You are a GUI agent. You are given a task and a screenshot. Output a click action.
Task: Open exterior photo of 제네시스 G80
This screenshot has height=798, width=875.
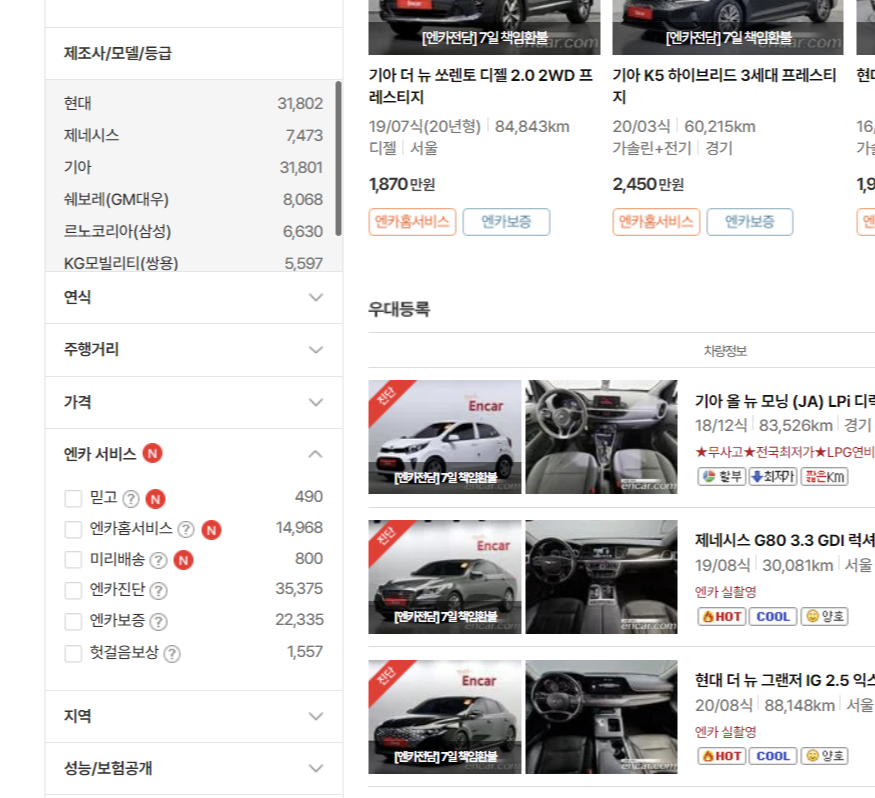pos(445,577)
